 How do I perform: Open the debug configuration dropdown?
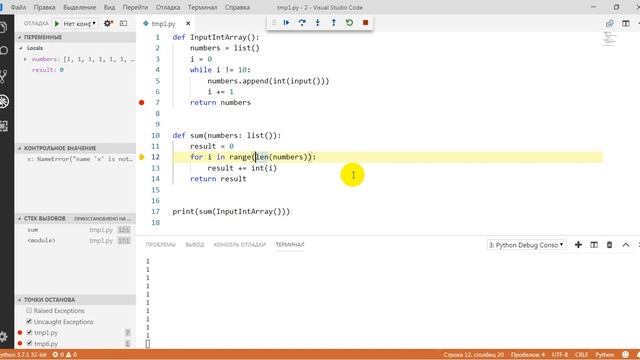coord(80,24)
